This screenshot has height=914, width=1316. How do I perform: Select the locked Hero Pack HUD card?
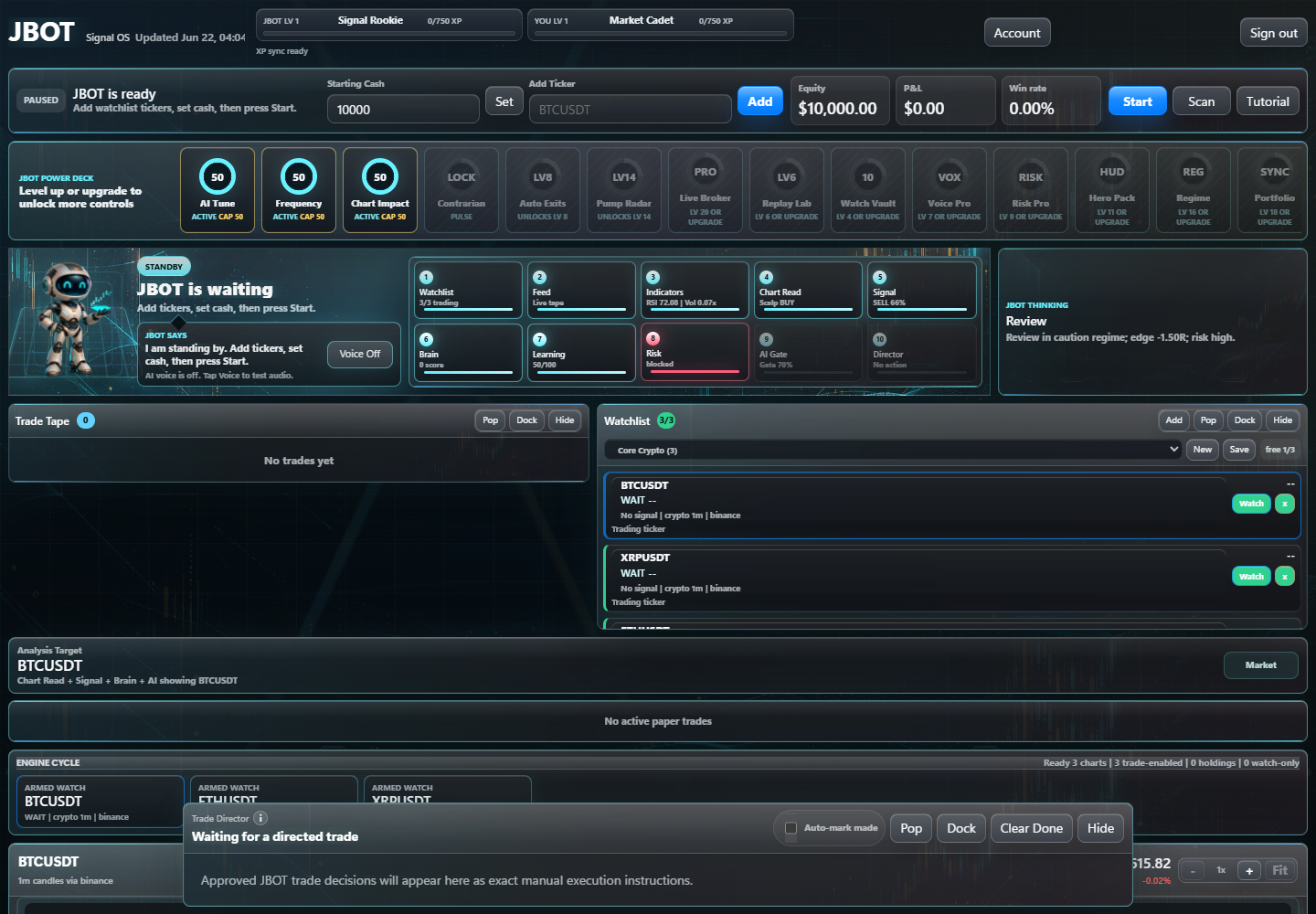(x=1112, y=190)
